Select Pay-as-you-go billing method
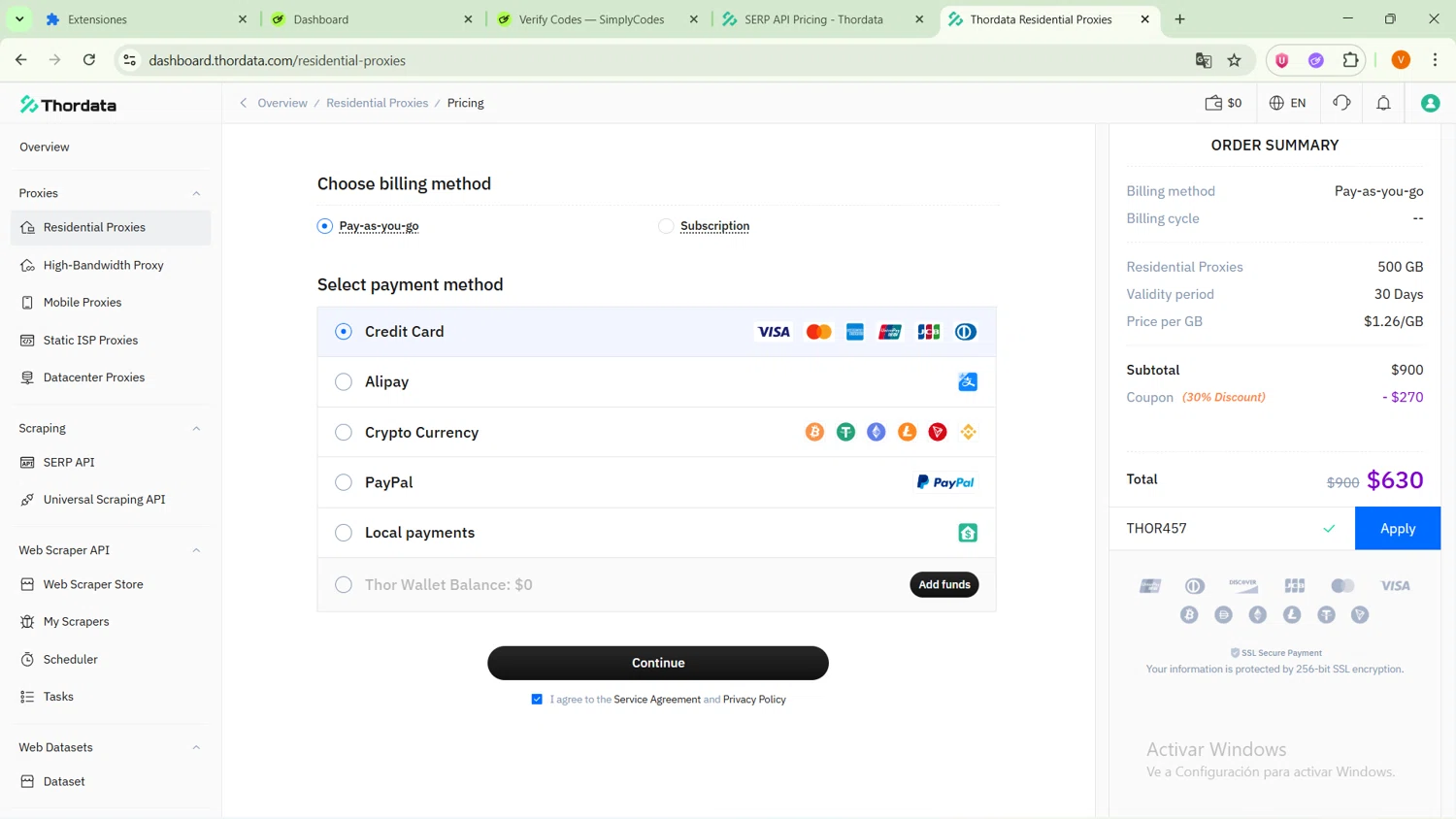 pyautogui.click(x=324, y=226)
